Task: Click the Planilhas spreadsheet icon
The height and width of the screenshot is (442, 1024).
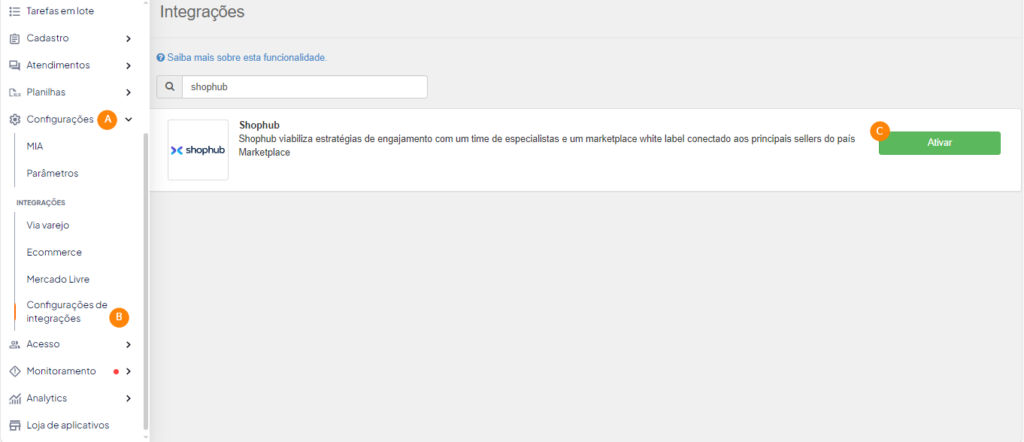Action: pos(15,93)
